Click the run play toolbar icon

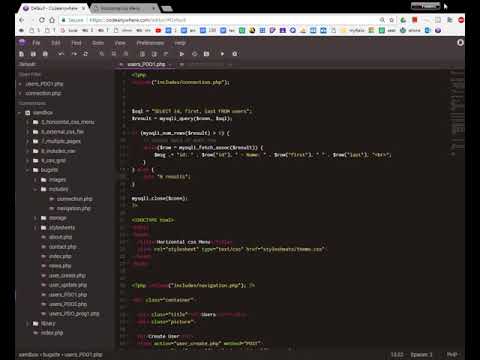(x=182, y=54)
